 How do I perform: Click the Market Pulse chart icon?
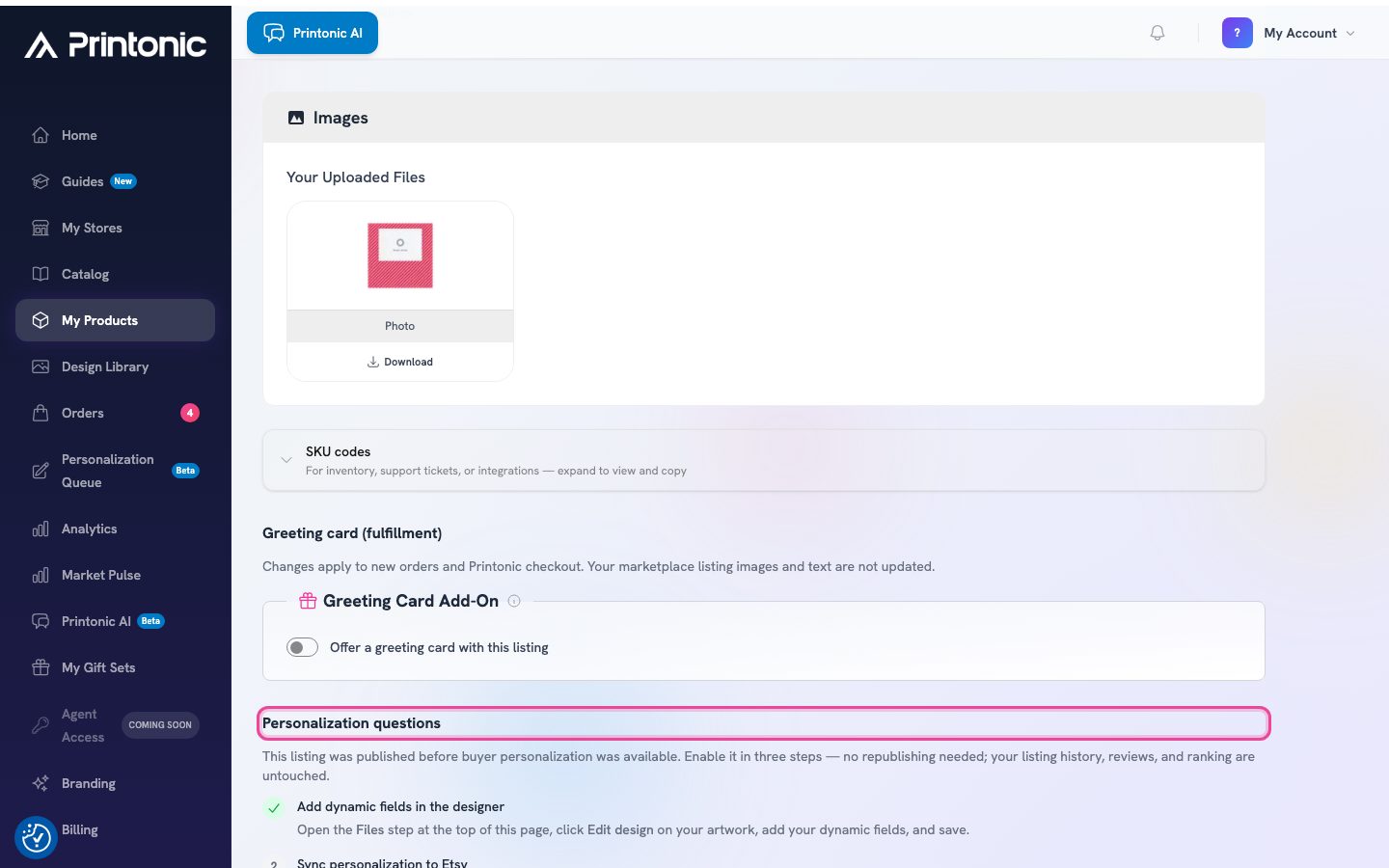pyautogui.click(x=41, y=575)
